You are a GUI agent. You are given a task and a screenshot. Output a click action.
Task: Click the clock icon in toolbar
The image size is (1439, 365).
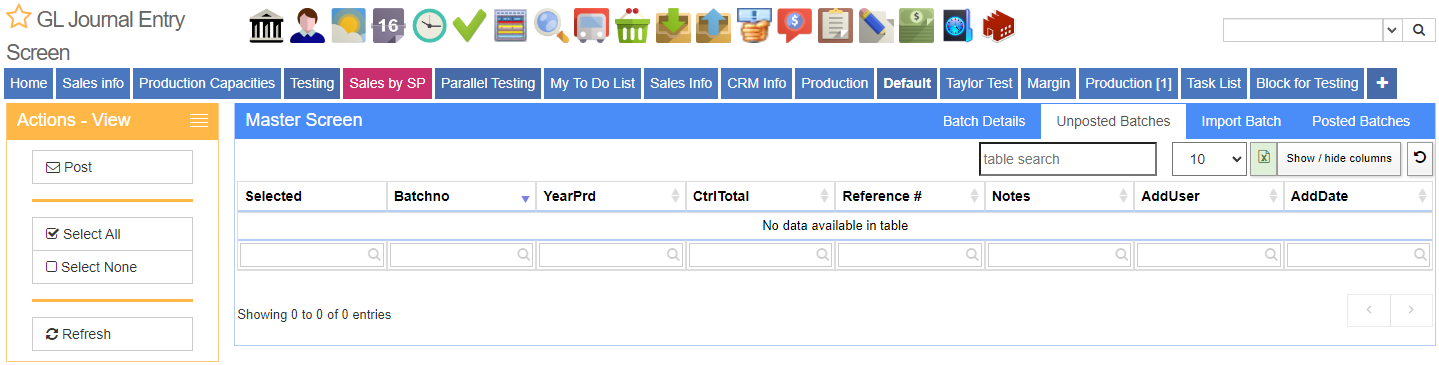(428, 26)
